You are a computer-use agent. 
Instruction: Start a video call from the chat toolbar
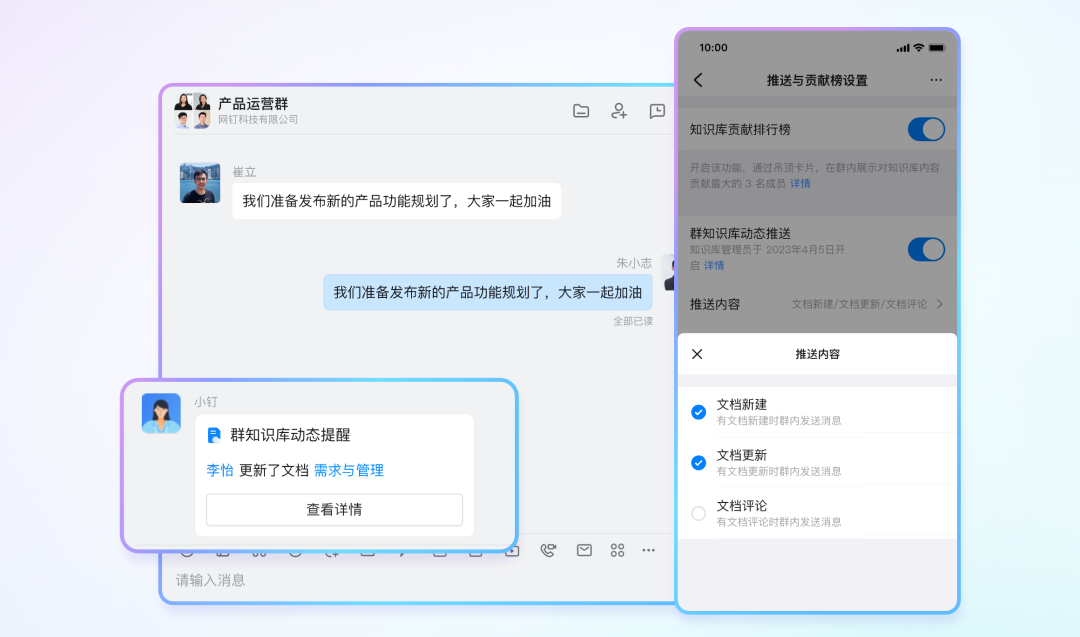(x=548, y=550)
